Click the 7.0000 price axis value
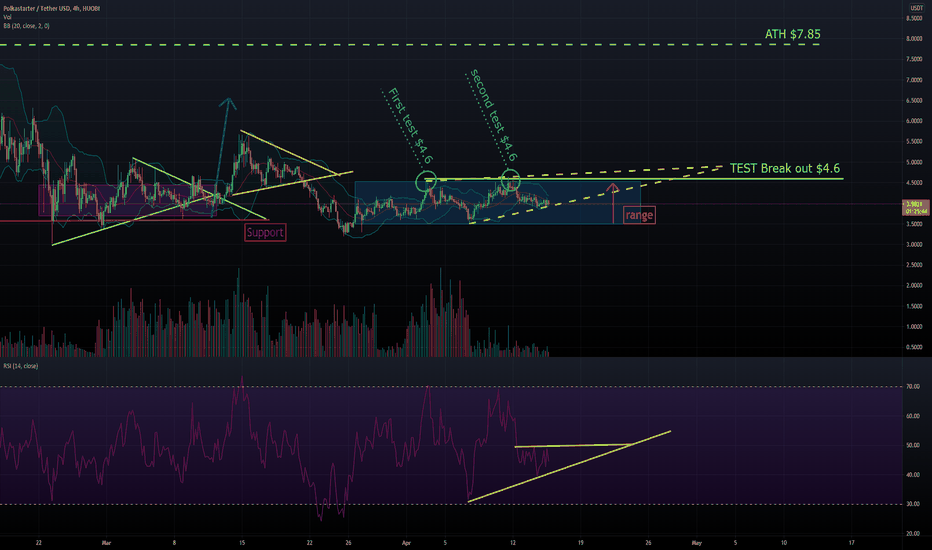The height and width of the screenshot is (550, 932). [x=914, y=80]
